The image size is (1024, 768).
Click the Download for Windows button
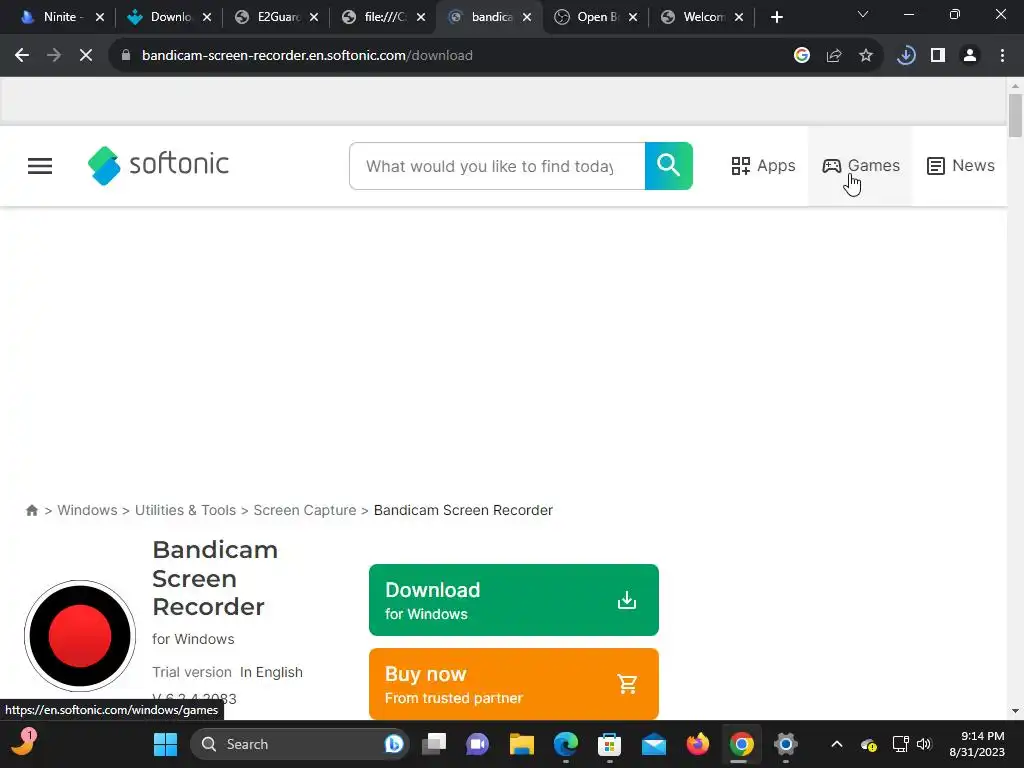pyautogui.click(x=513, y=600)
